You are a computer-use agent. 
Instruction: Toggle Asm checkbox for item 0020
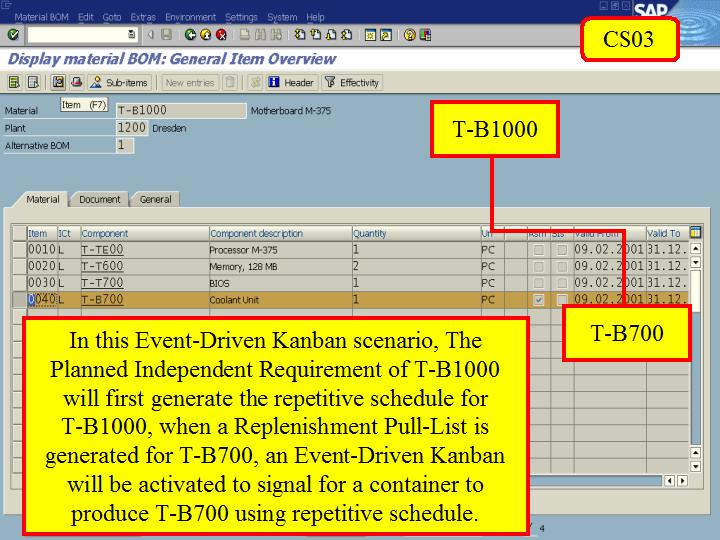click(539, 266)
